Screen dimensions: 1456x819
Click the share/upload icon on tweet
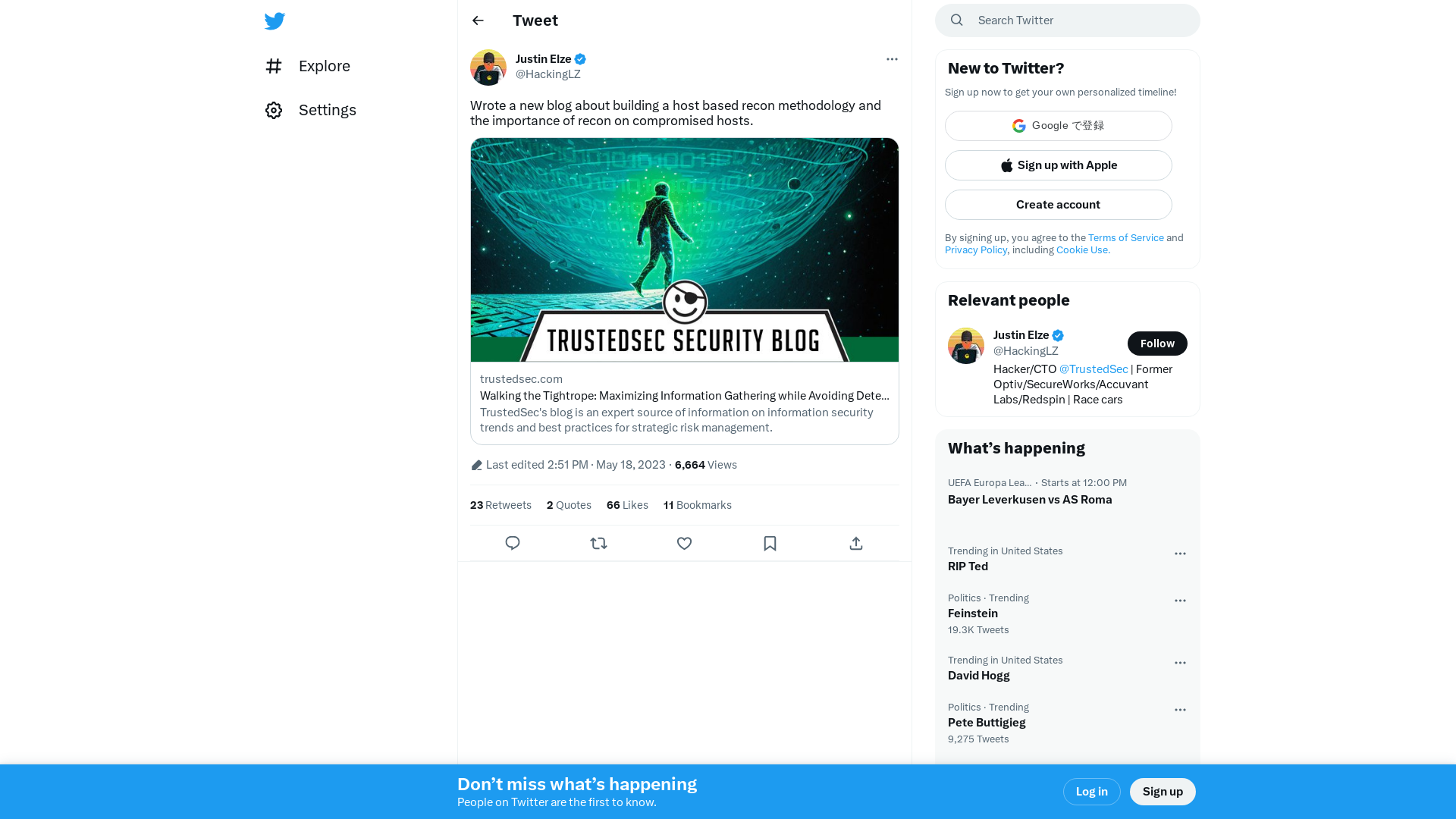point(856,543)
